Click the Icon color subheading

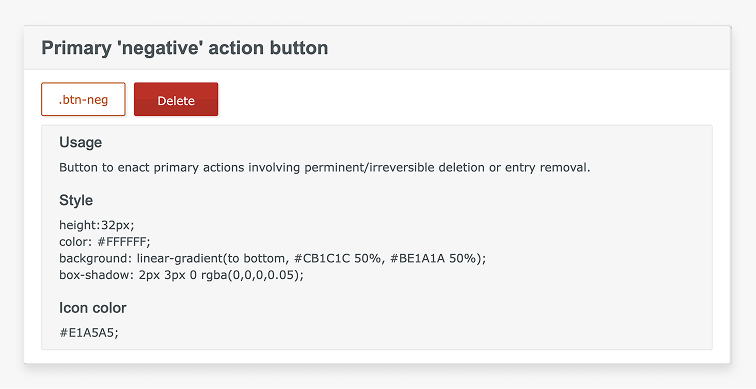click(93, 308)
